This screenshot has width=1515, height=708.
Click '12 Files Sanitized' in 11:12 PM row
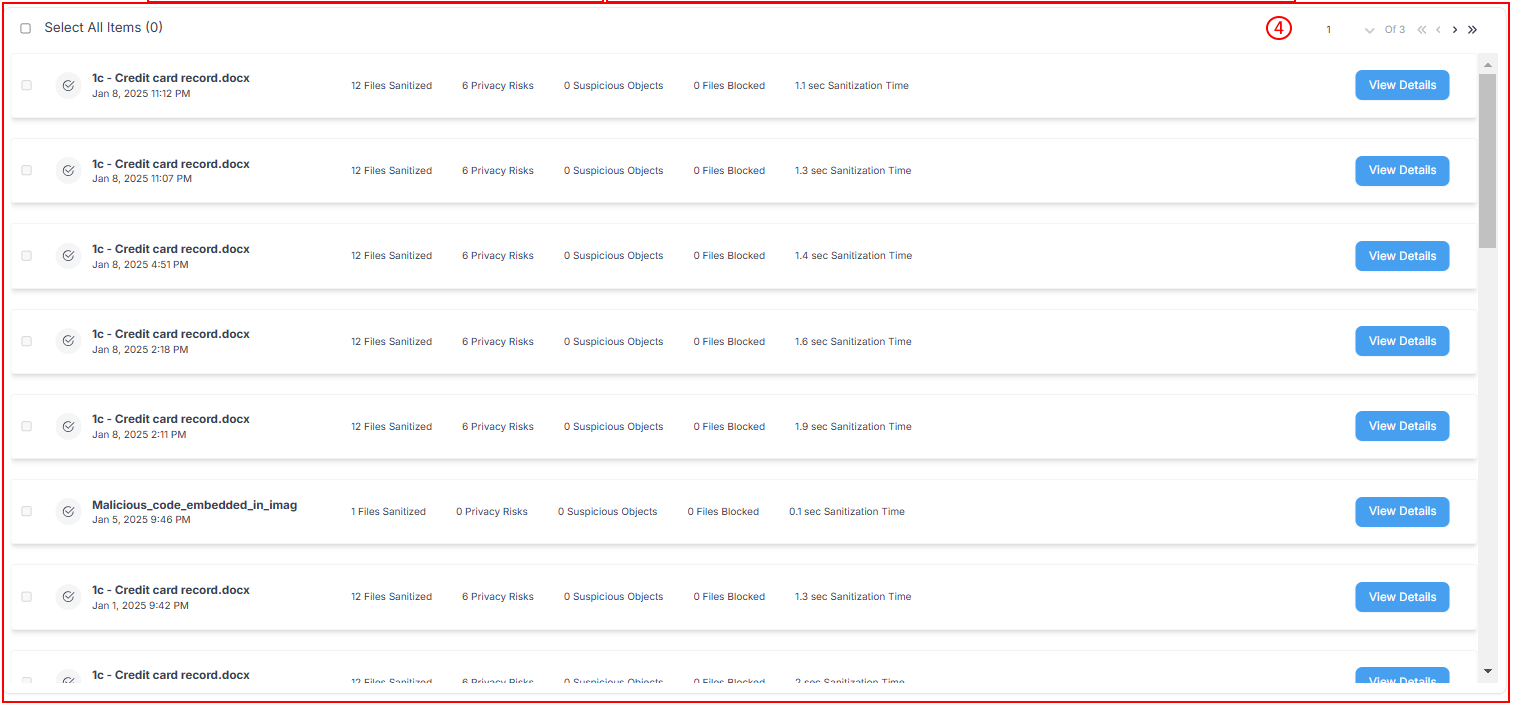392,86
